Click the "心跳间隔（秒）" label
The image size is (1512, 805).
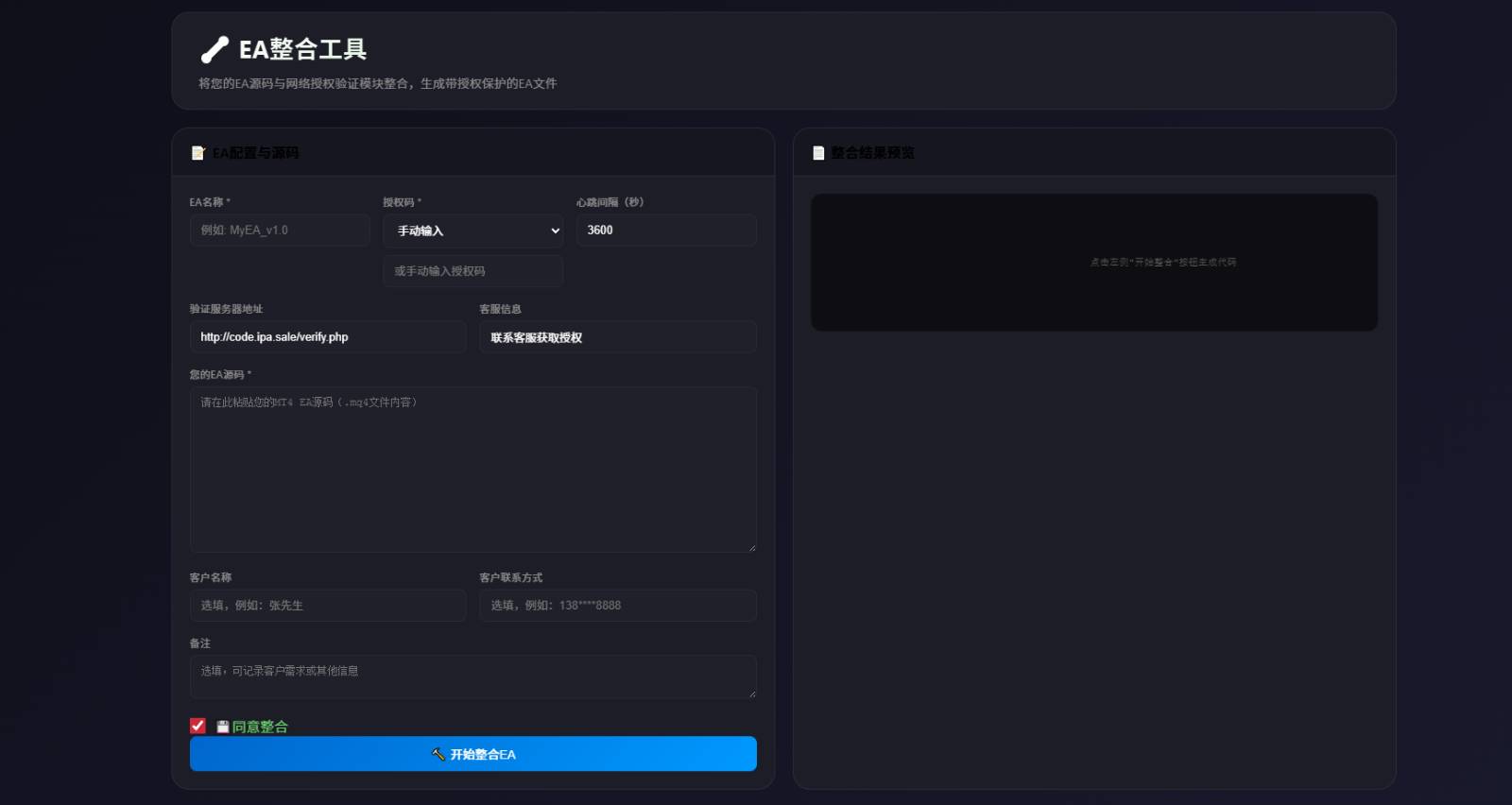[610, 202]
